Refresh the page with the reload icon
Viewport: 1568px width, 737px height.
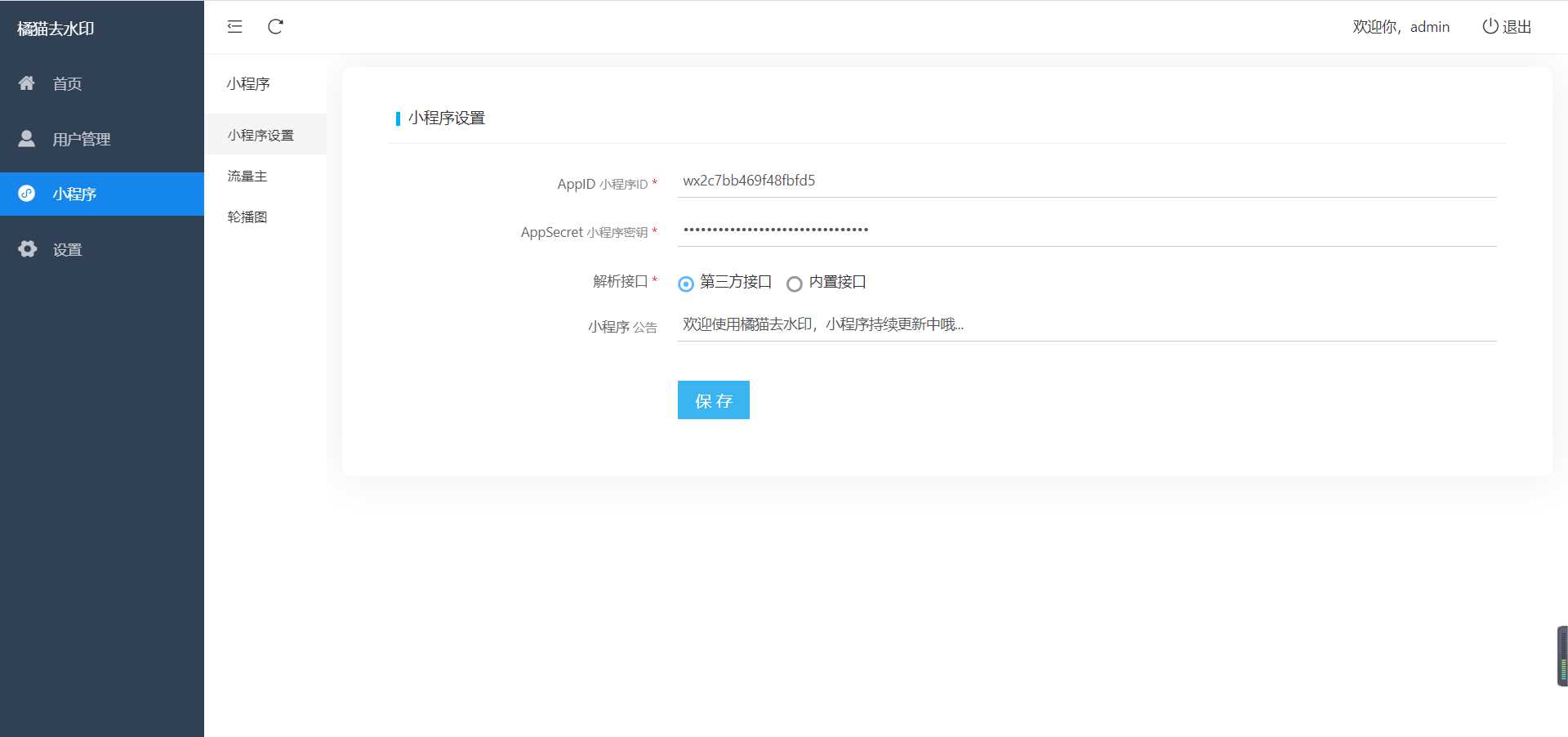276,27
